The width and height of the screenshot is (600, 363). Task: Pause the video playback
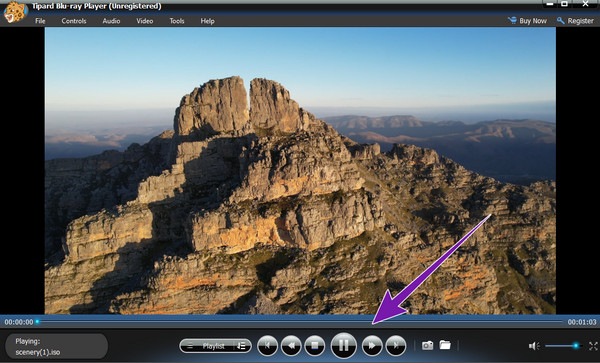coord(343,345)
